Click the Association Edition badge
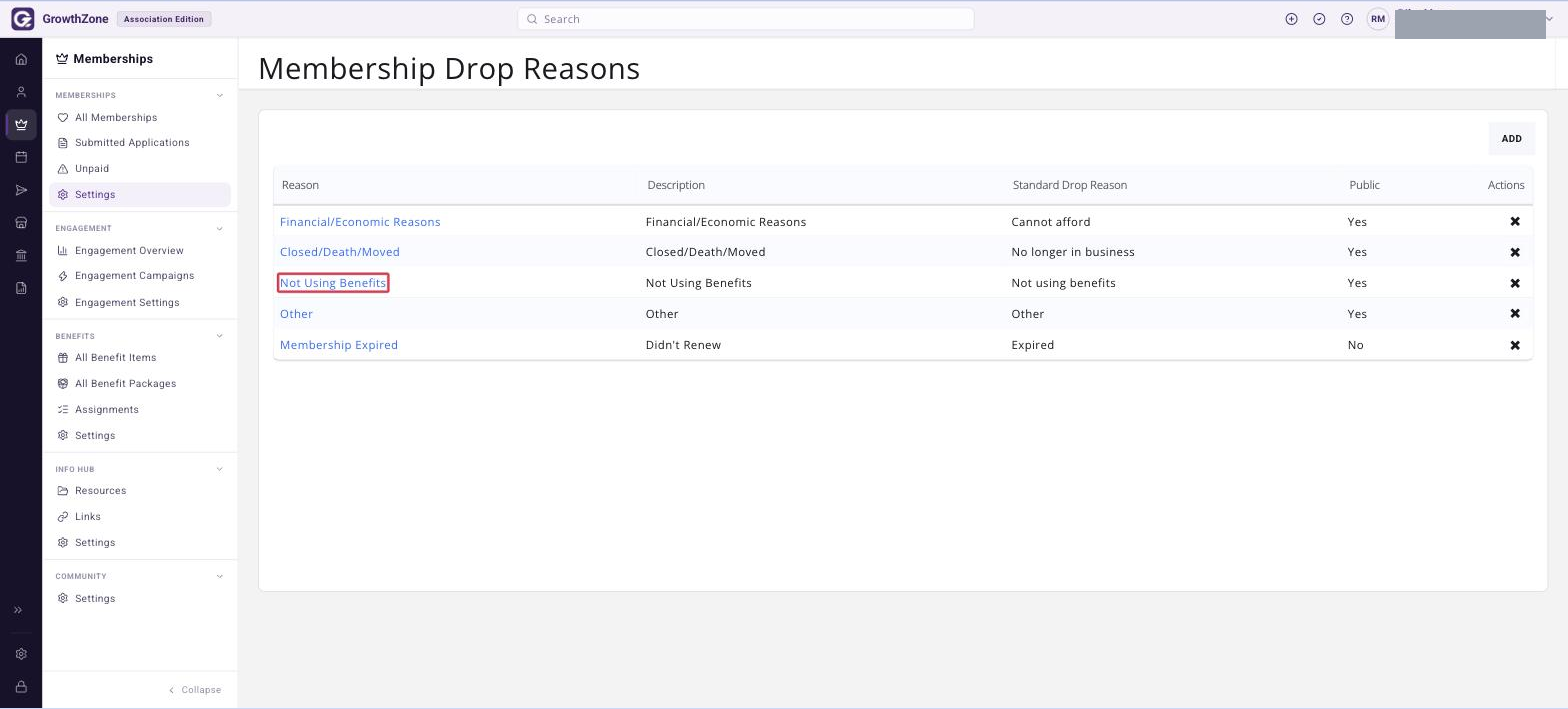The image size is (1568, 709). pos(164,19)
